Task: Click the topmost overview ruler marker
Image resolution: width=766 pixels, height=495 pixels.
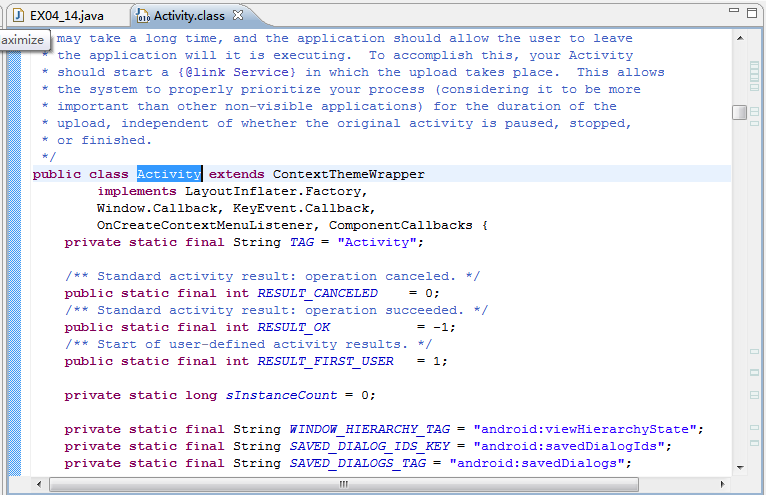Action: point(755,65)
